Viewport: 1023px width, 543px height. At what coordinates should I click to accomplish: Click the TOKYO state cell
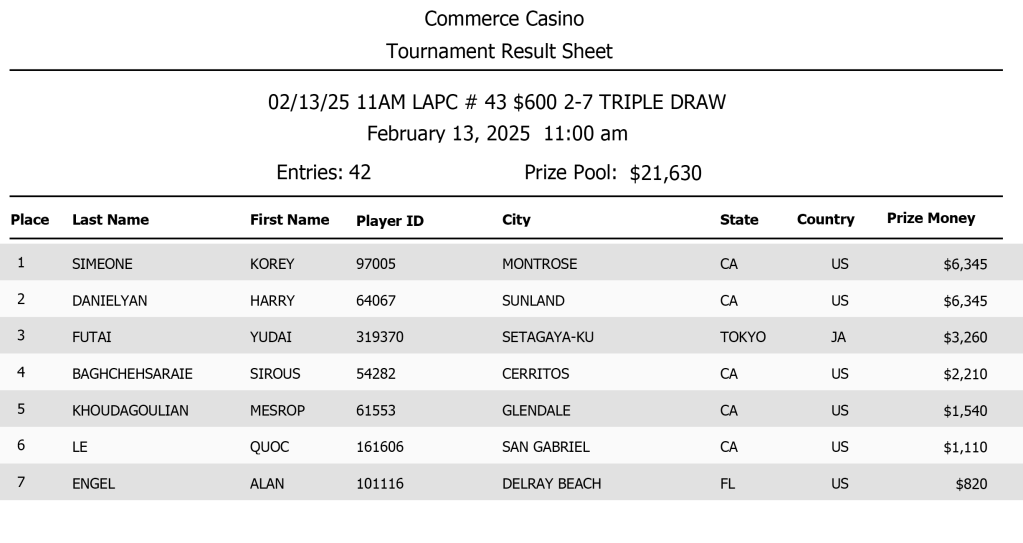tap(743, 337)
